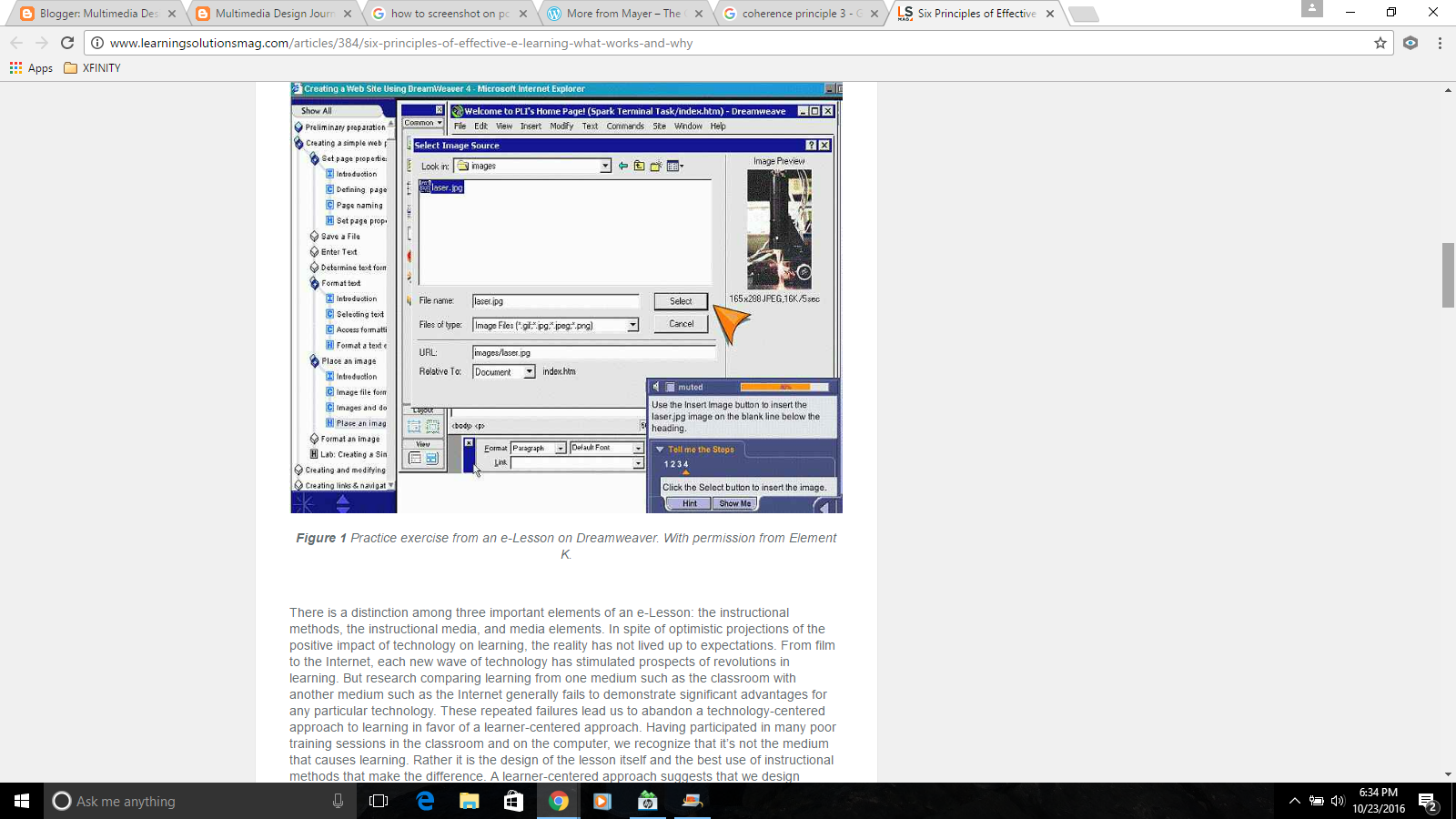Bookmark this page with the star icon
Image resolution: width=1456 pixels, height=819 pixels.
click(x=1380, y=43)
